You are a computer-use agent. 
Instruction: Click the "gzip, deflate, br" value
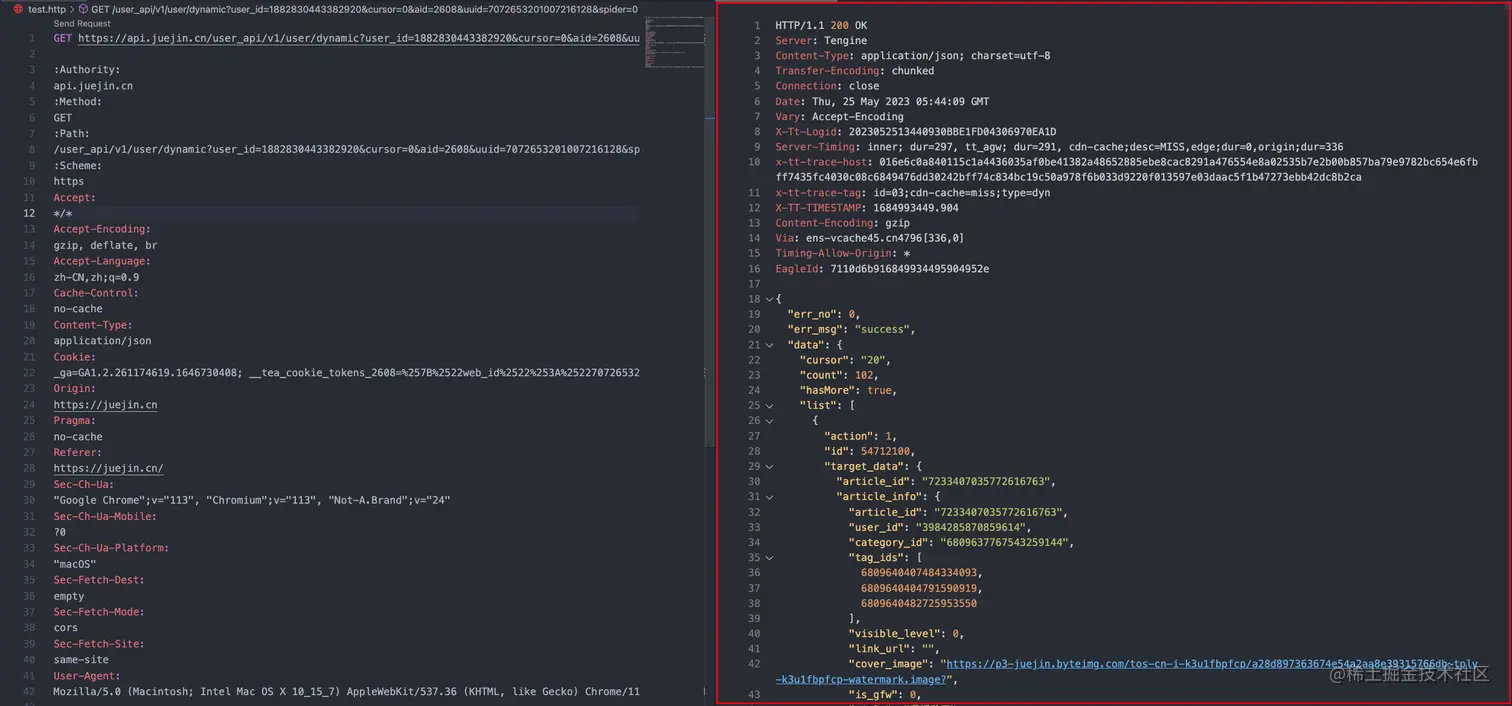pos(105,245)
